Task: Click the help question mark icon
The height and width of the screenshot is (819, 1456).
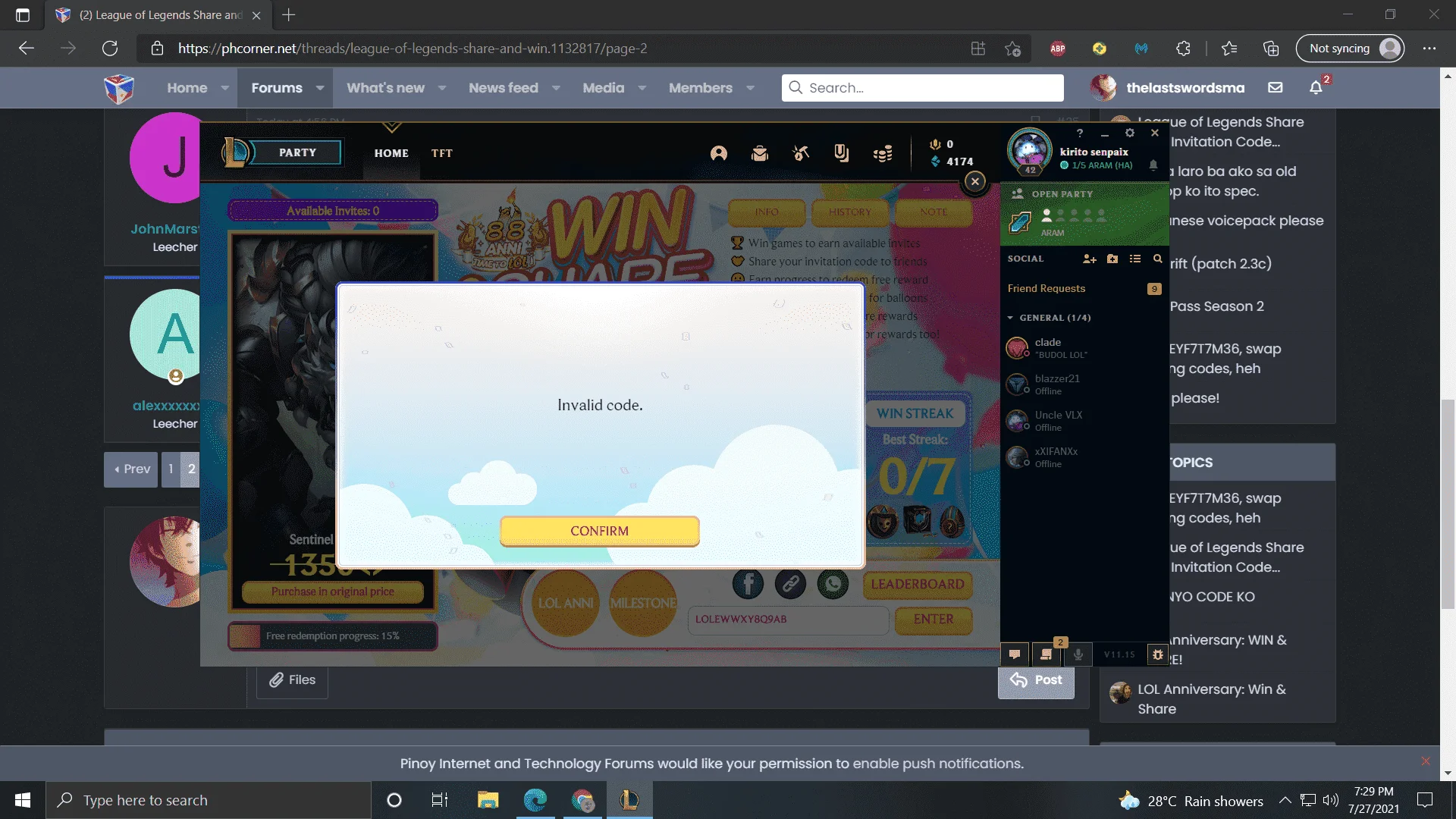Action: 1080,133
